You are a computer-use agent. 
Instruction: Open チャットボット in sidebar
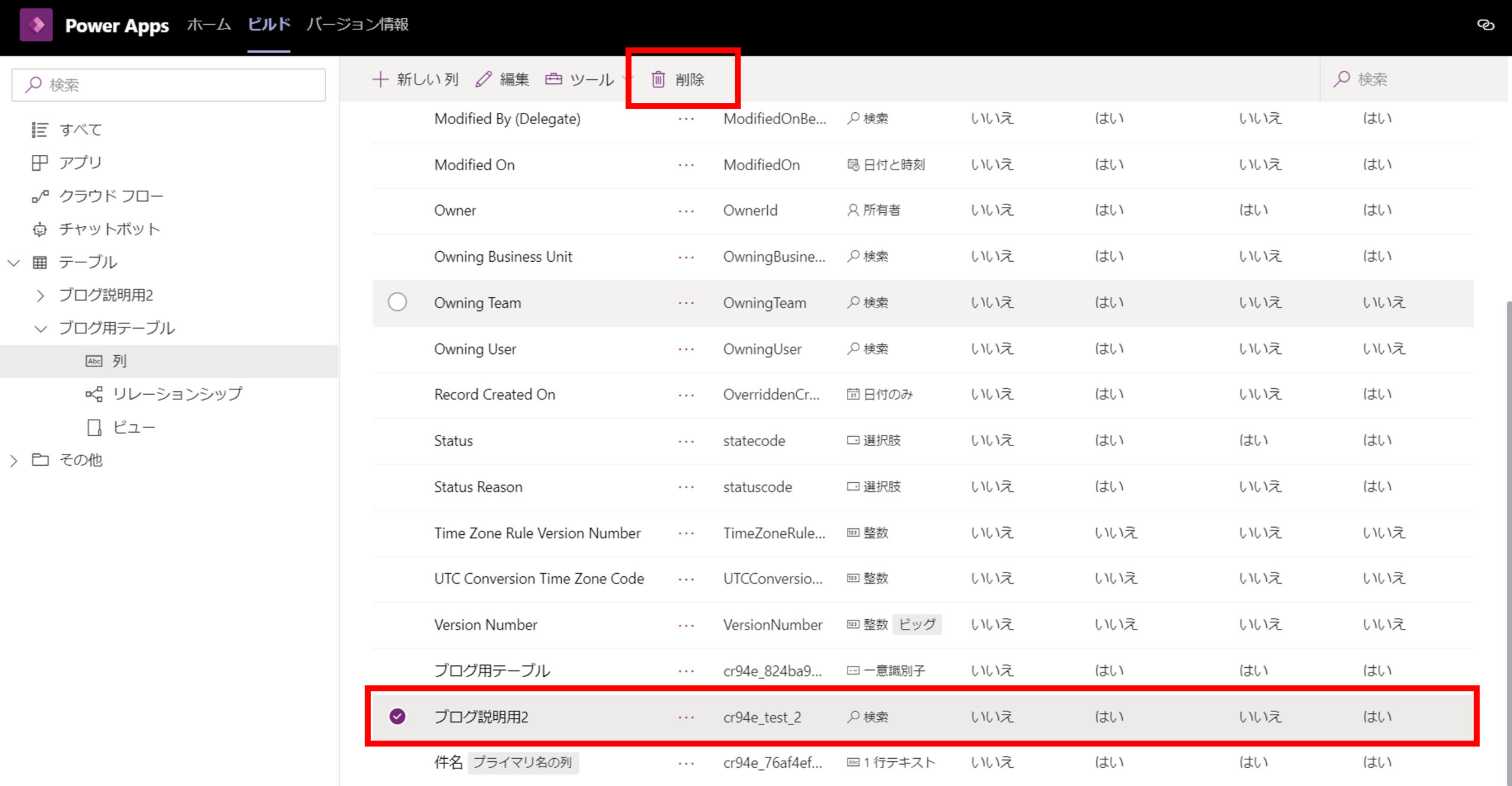point(109,229)
